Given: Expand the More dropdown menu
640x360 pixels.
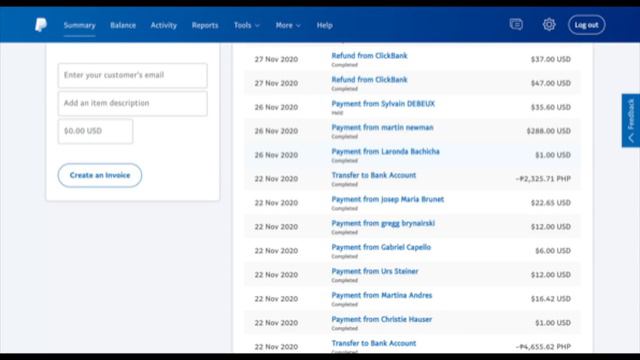Looking at the screenshot, I should [x=288, y=25].
